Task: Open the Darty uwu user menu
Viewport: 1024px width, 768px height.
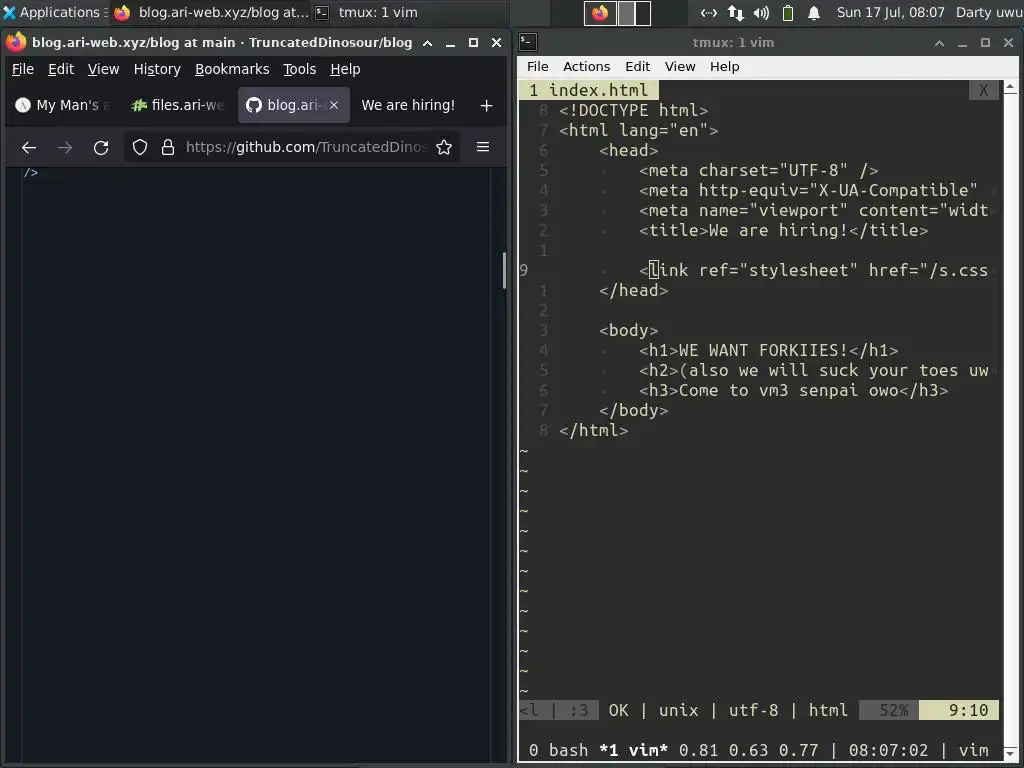Action: 989,12
